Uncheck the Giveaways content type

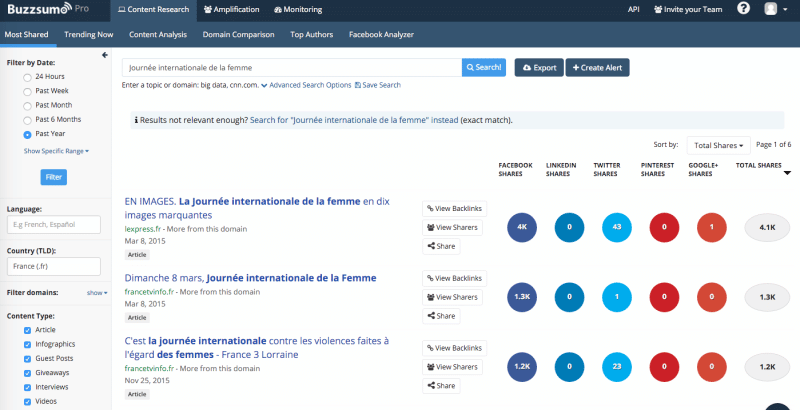(x=28, y=373)
